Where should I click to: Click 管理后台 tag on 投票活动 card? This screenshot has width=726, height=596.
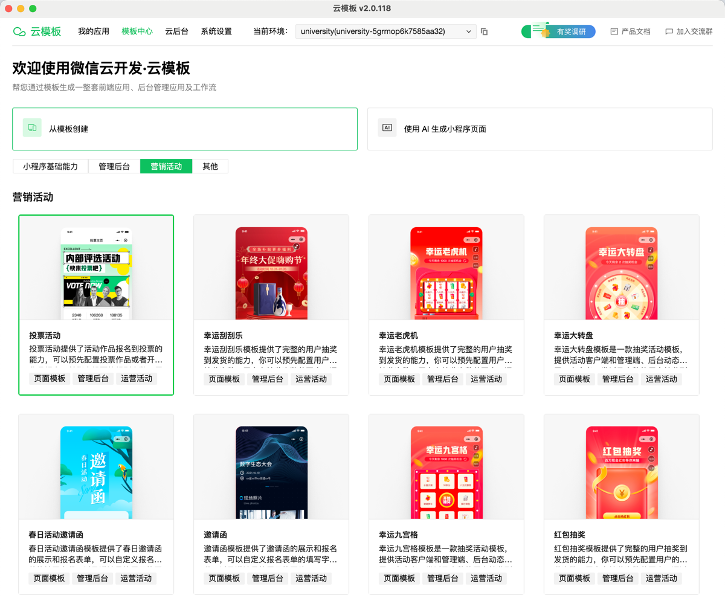(93, 378)
